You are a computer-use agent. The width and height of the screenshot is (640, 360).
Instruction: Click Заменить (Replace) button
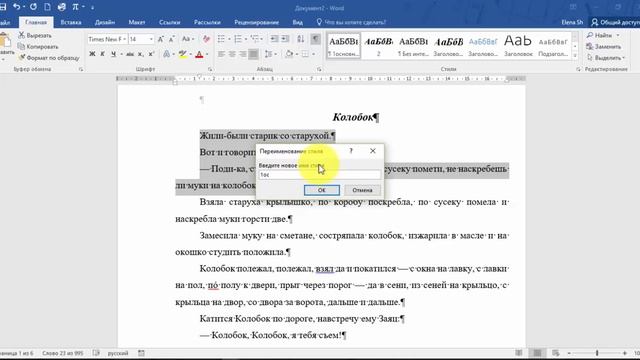[x=604, y=47]
